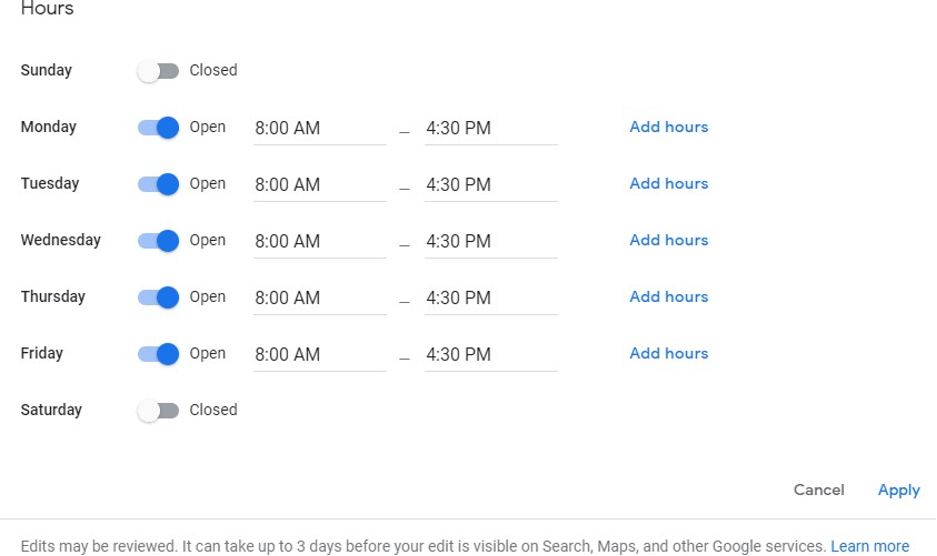Disable the Tuesday open toggle
937x556 pixels.
158,184
